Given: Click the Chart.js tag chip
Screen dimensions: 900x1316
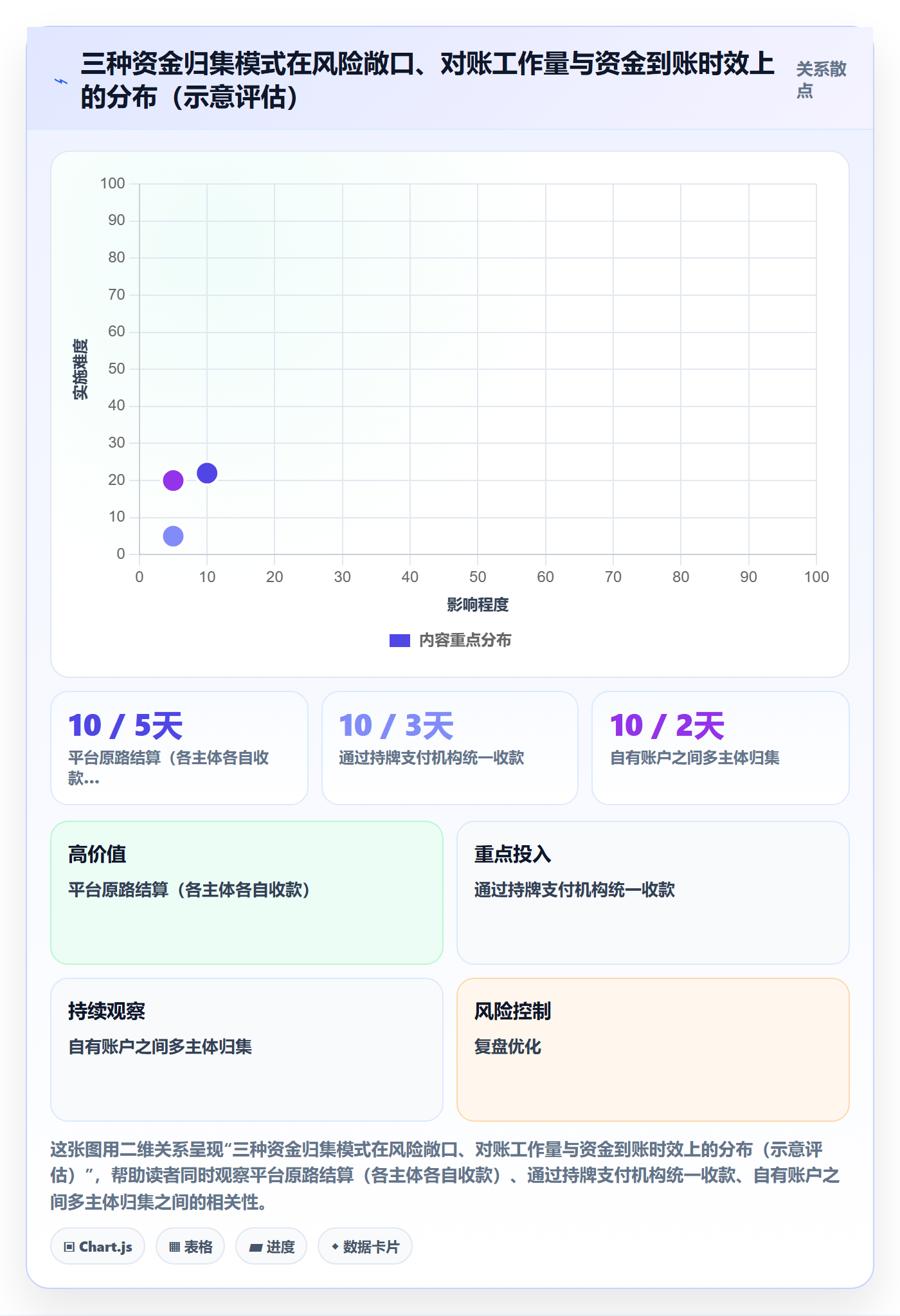Looking at the screenshot, I should click(x=98, y=1247).
